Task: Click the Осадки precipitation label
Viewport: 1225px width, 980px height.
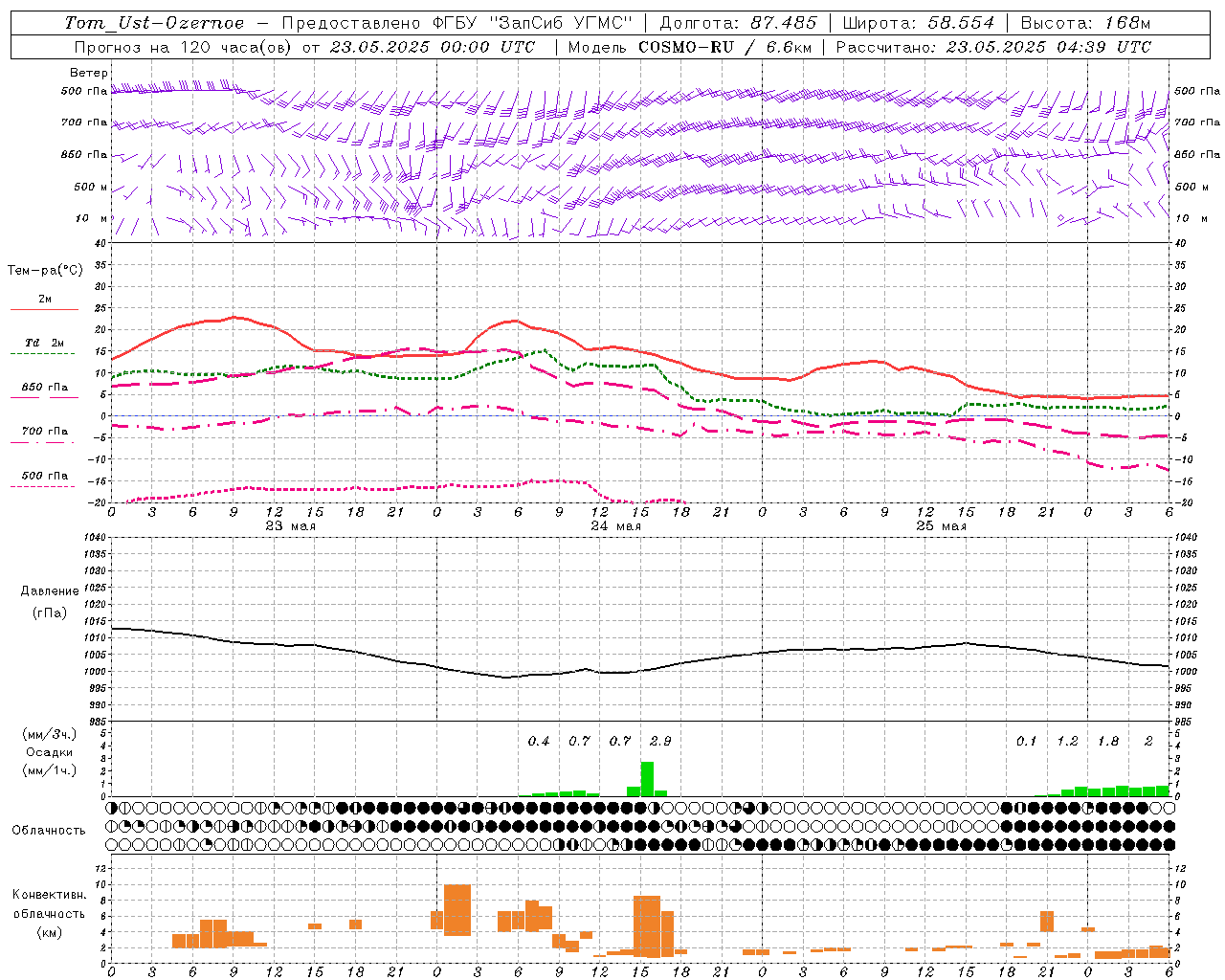Action: [x=50, y=752]
